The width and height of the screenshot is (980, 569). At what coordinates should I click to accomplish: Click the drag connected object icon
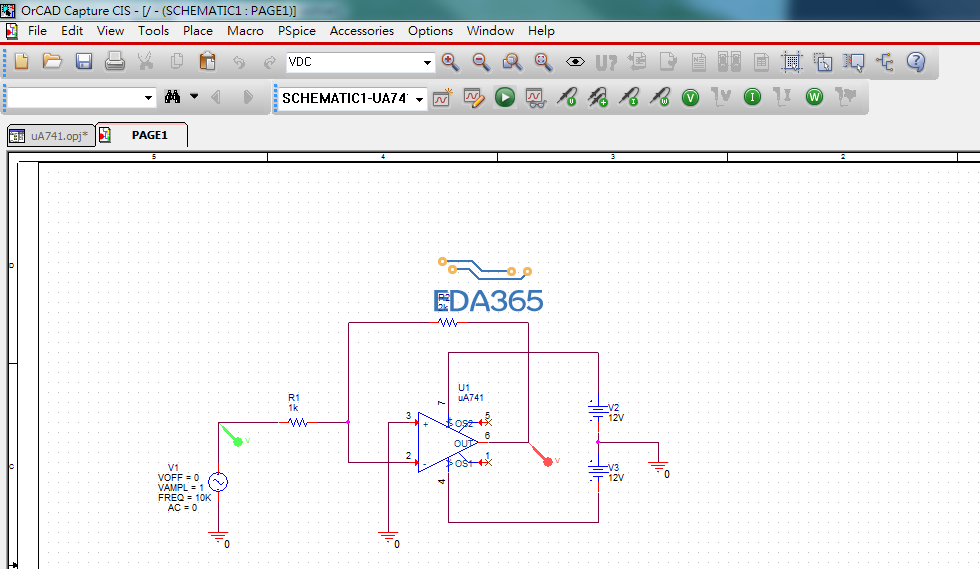click(x=854, y=61)
